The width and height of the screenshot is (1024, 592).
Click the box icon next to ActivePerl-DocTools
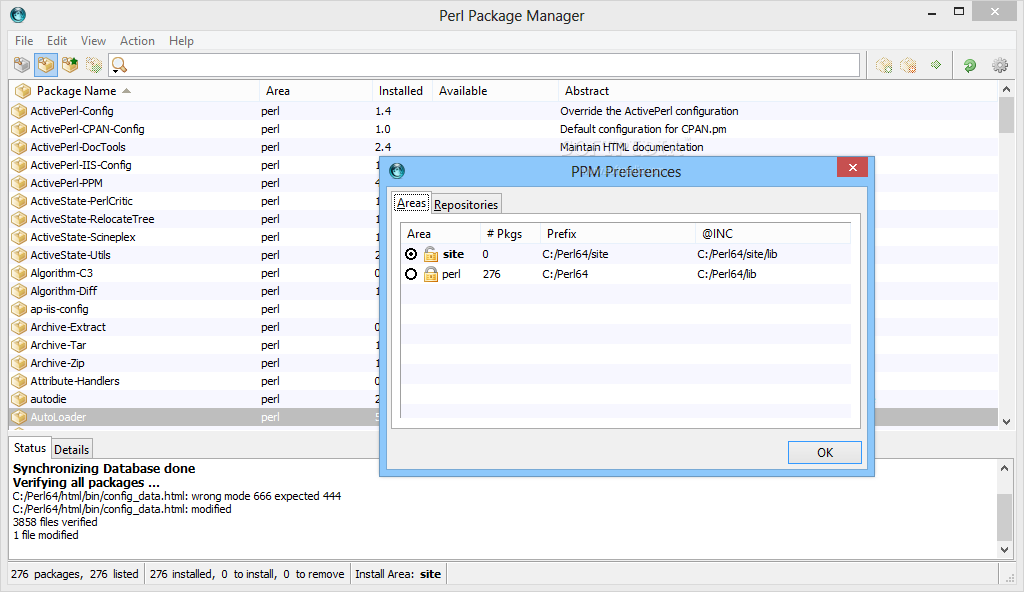click(19, 147)
